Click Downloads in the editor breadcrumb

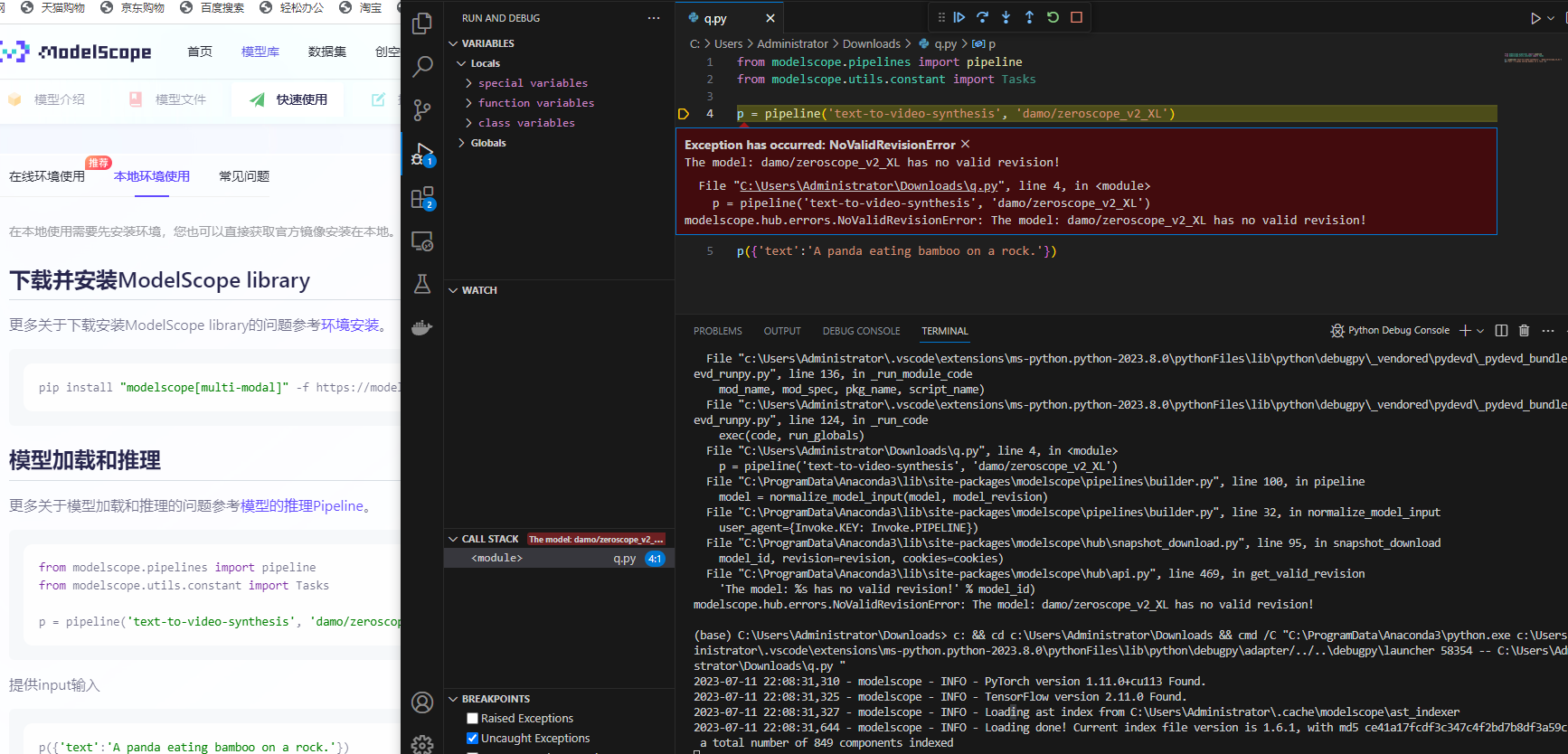point(872,43)
